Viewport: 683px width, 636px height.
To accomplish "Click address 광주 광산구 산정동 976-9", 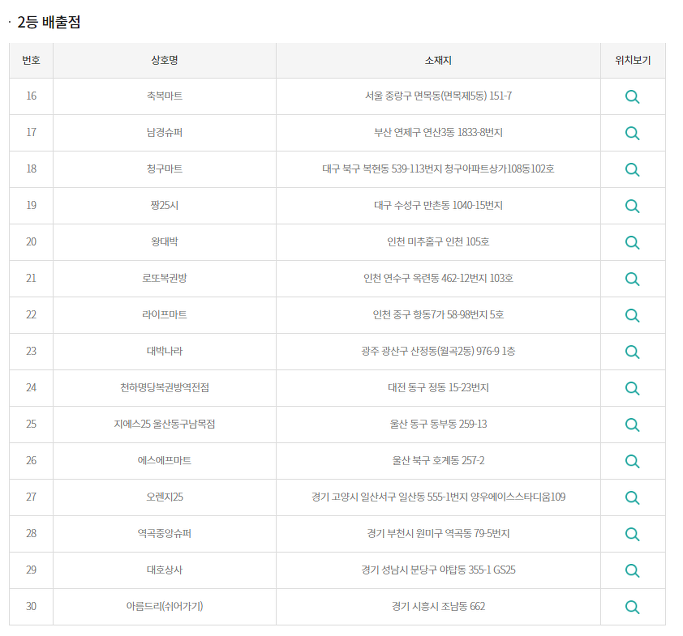I will click(x=438, y=351).
